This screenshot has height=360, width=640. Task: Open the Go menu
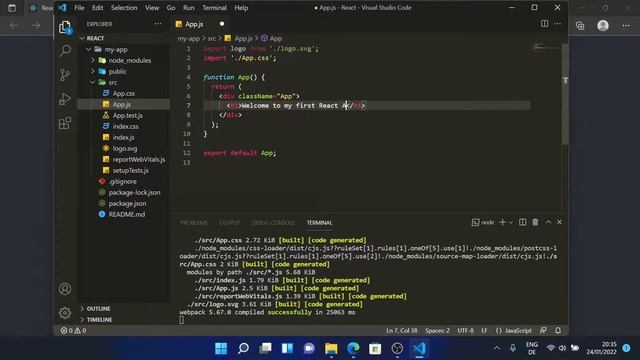[x=171, y=7]
